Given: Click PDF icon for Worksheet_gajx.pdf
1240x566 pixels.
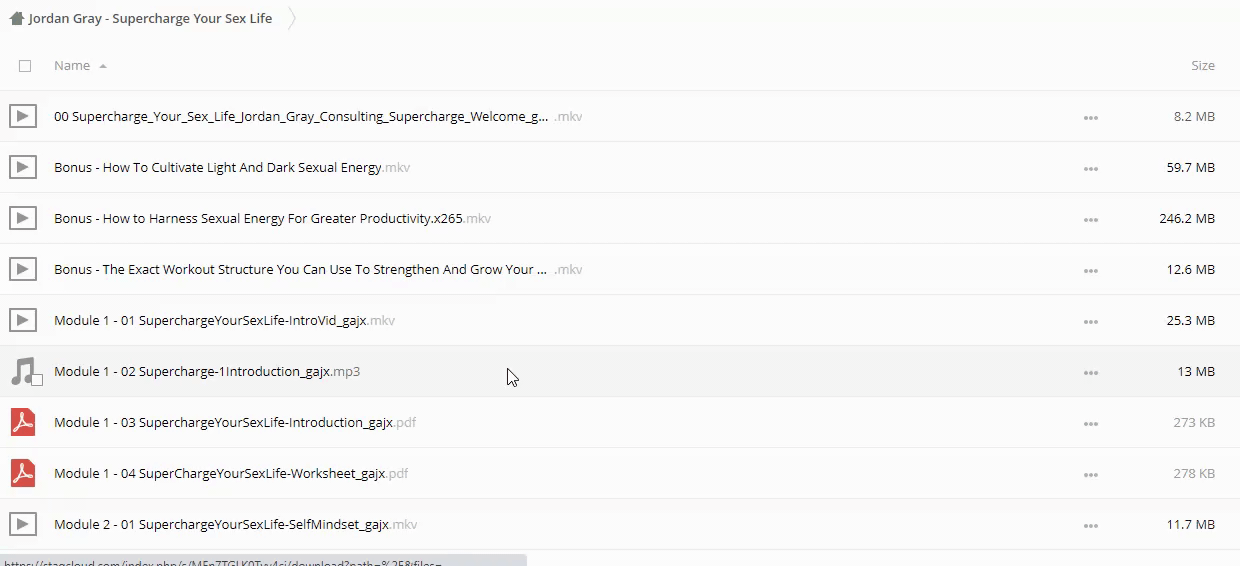Looking at the screenshot, I should pyautogui.click(x=23, y=473).
